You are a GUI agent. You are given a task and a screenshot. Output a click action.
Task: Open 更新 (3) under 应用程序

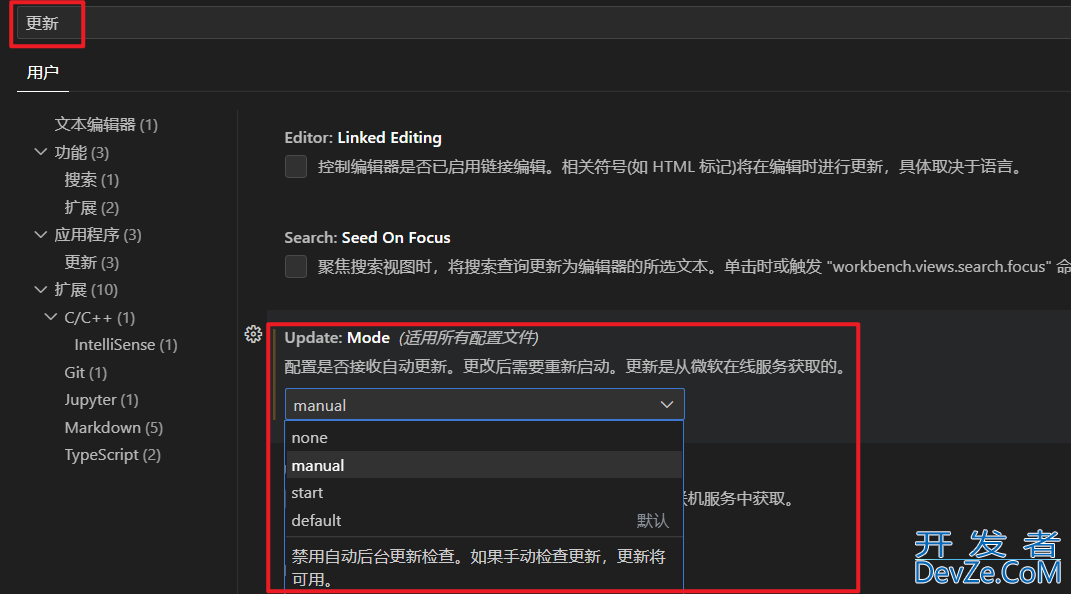pyautogui.click(x=92, y=262)
